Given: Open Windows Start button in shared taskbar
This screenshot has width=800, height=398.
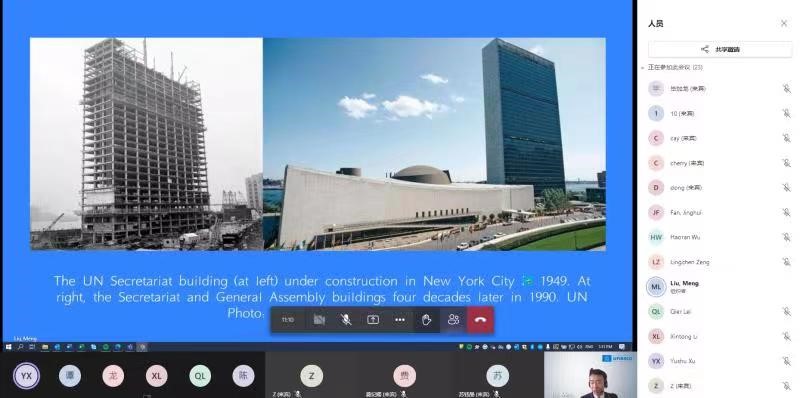Looking at the screenshot, I should click(x=8, y=347).
